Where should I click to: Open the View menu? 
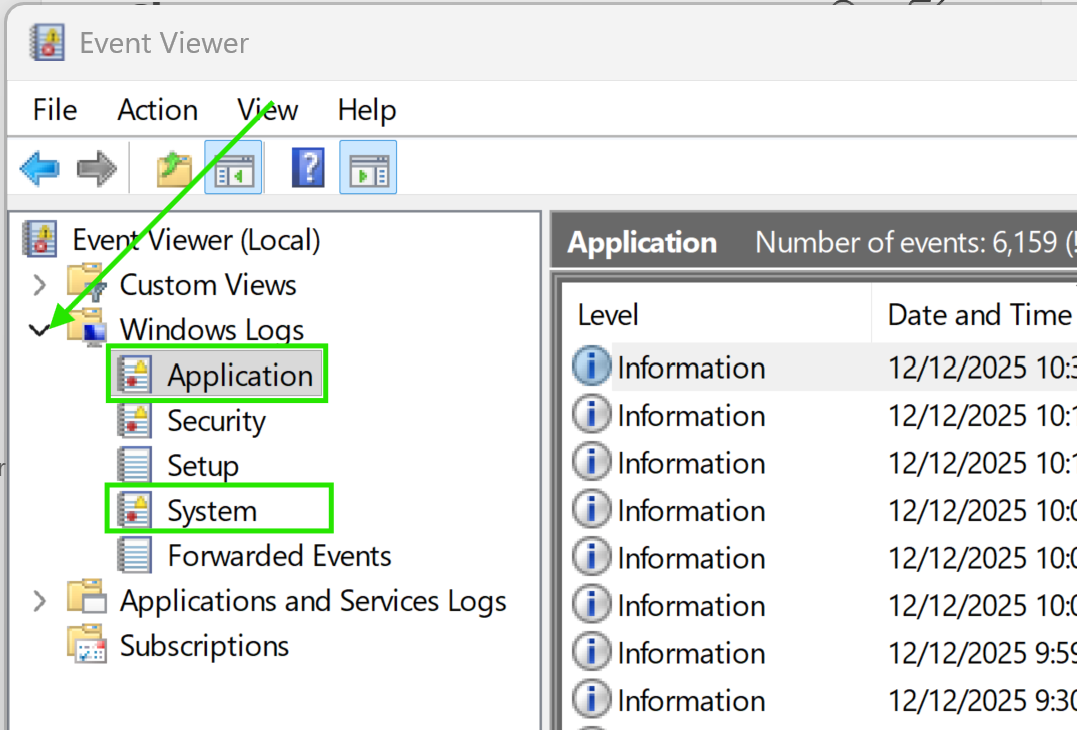click(x=267, y=110)
